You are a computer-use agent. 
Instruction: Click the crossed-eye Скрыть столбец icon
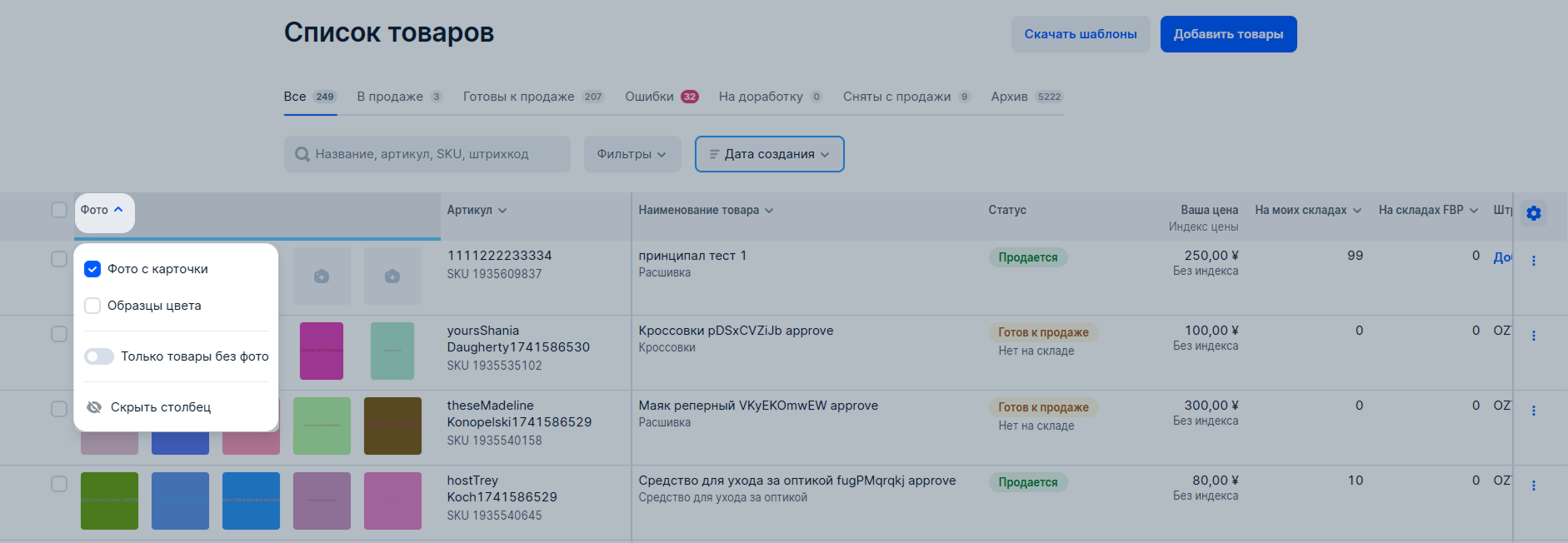(x=94, y=407)
